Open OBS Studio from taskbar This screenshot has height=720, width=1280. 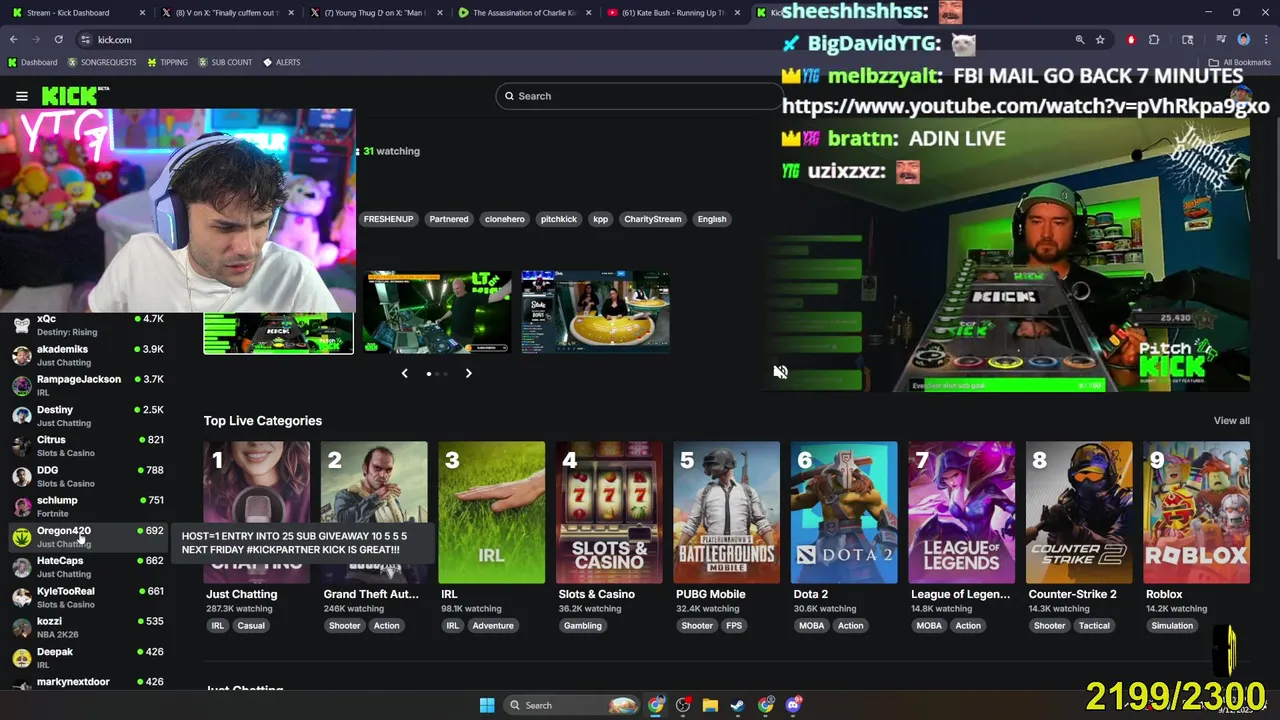683,705
